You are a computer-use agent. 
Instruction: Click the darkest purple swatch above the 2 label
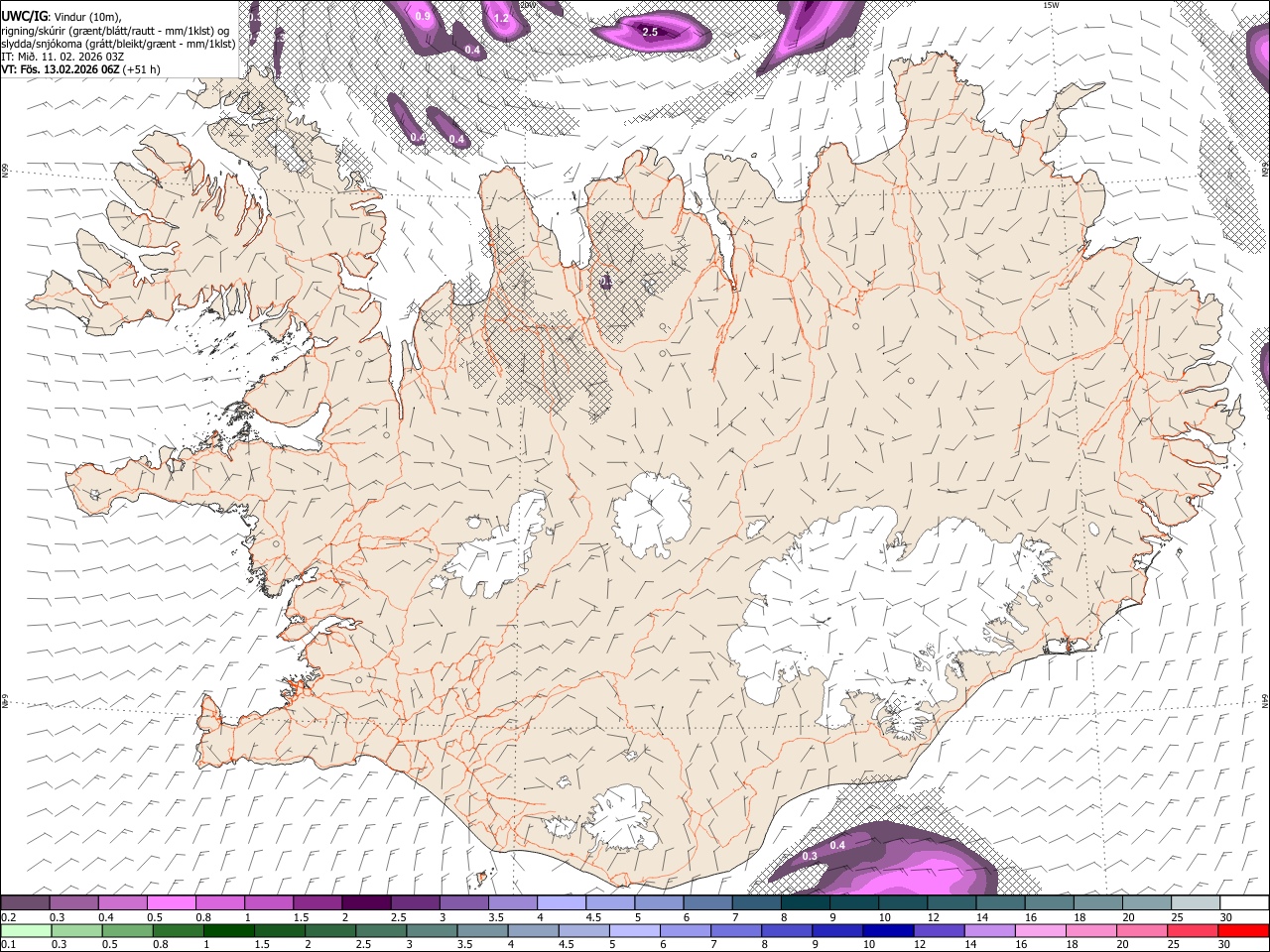pos(366,903)
